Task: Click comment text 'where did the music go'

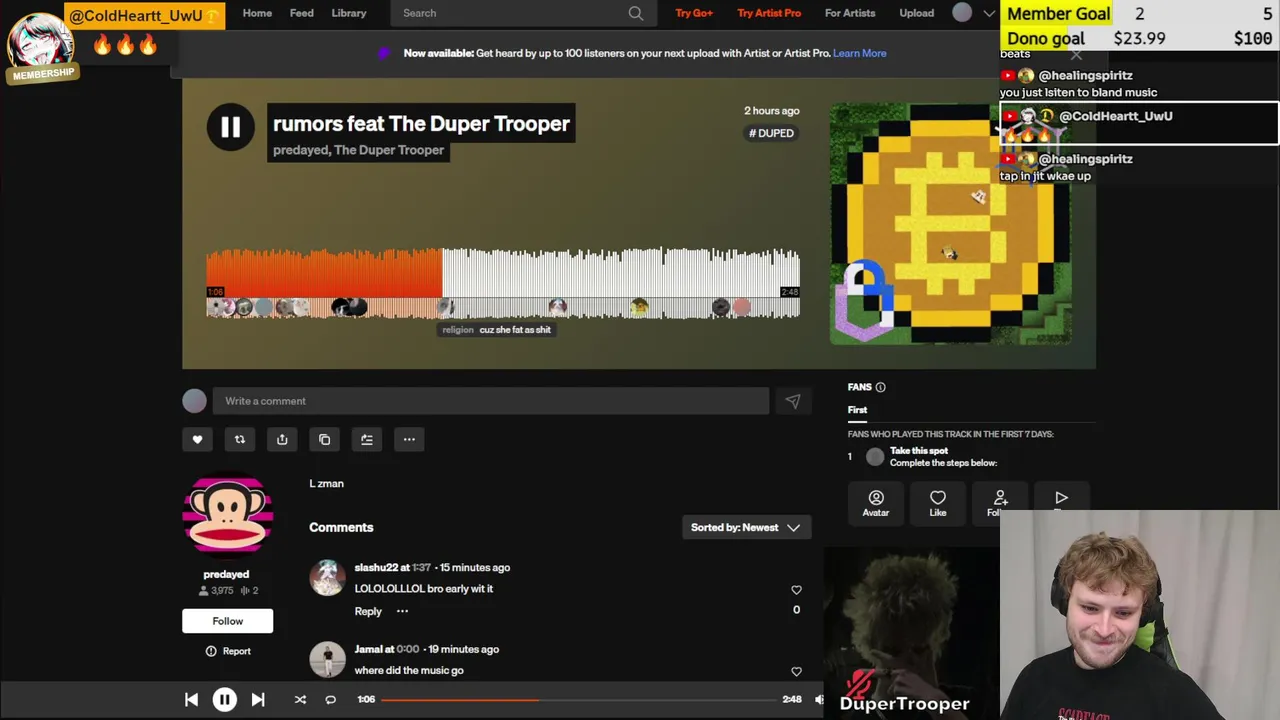Action: click(x=409, y=670)
